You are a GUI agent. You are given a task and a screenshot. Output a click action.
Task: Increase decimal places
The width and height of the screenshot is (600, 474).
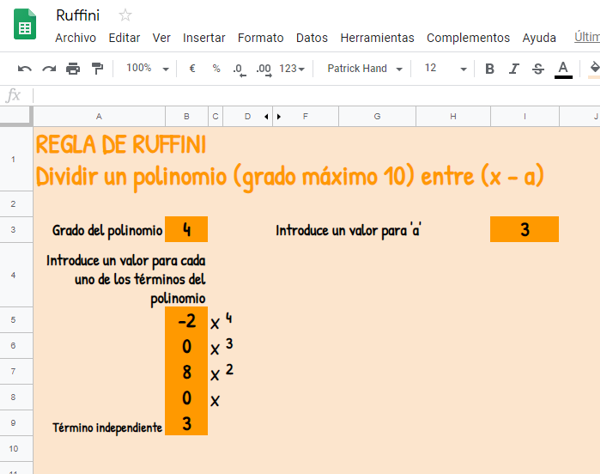(264, 70)
